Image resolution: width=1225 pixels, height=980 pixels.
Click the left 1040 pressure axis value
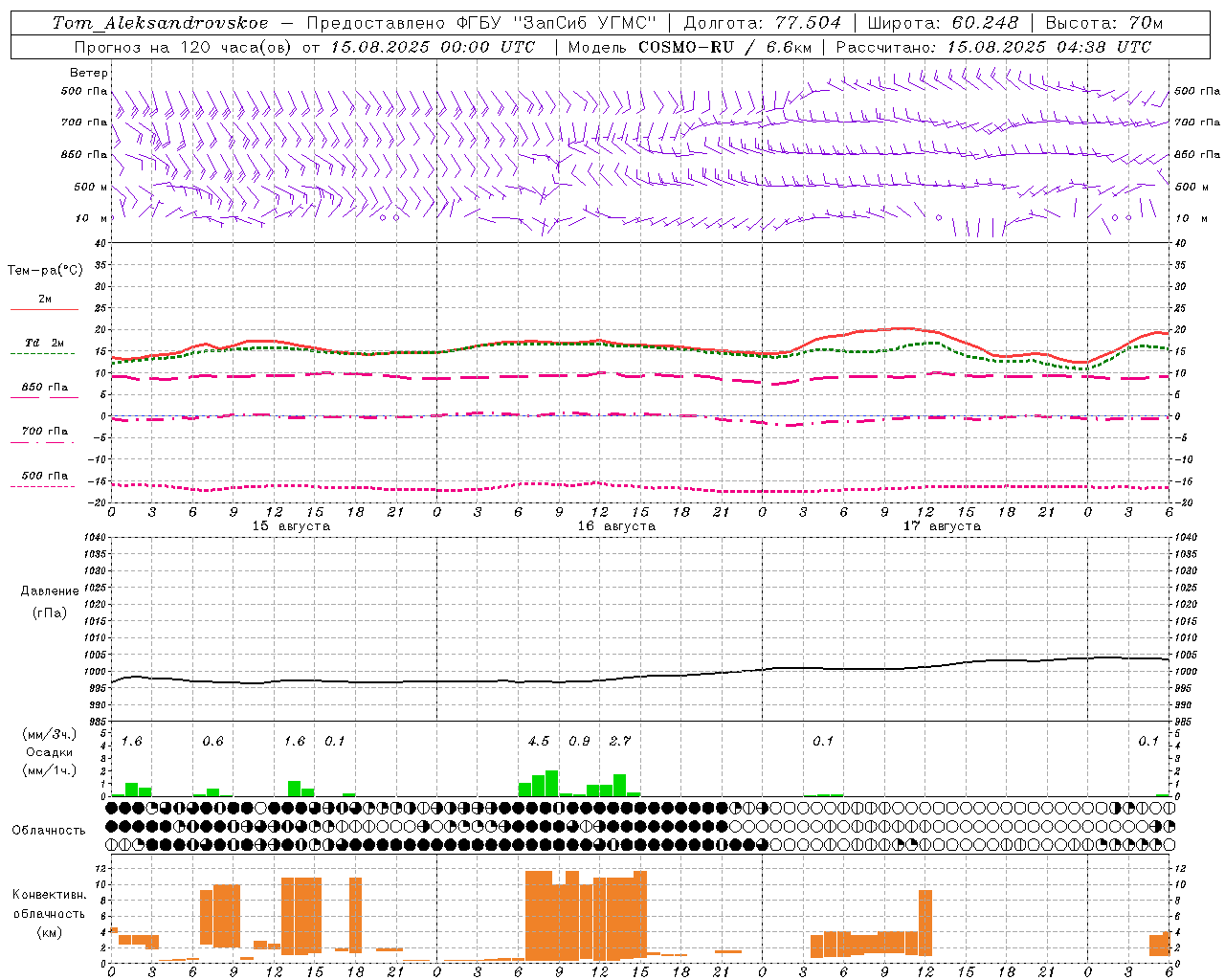click(95, 537)
